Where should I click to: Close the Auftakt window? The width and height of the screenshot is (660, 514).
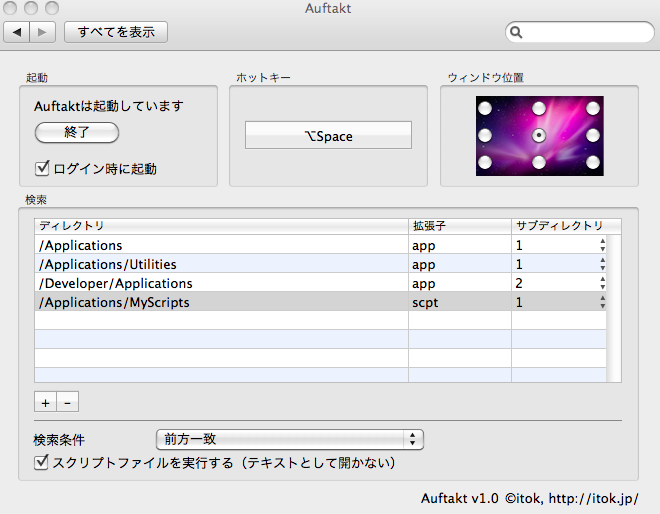tap(10, 8)
